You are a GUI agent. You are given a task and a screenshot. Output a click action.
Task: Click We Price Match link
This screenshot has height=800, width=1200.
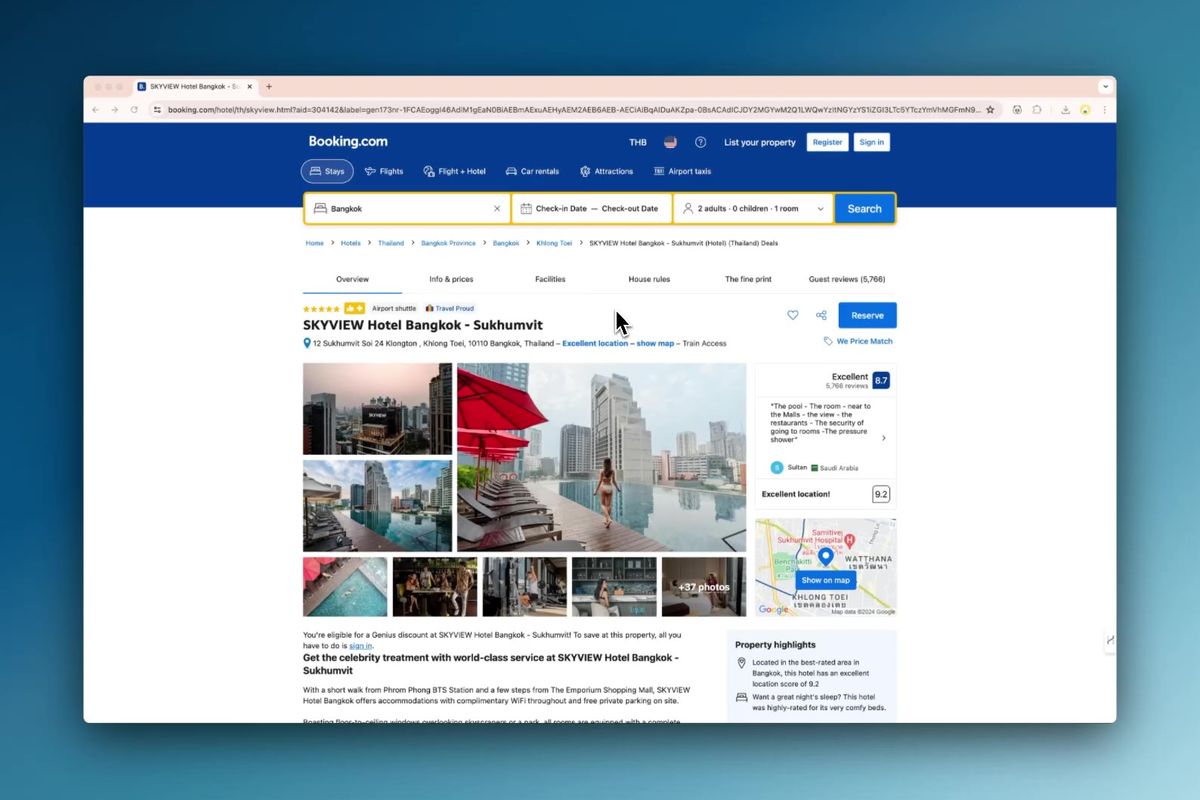pos(858,341)
